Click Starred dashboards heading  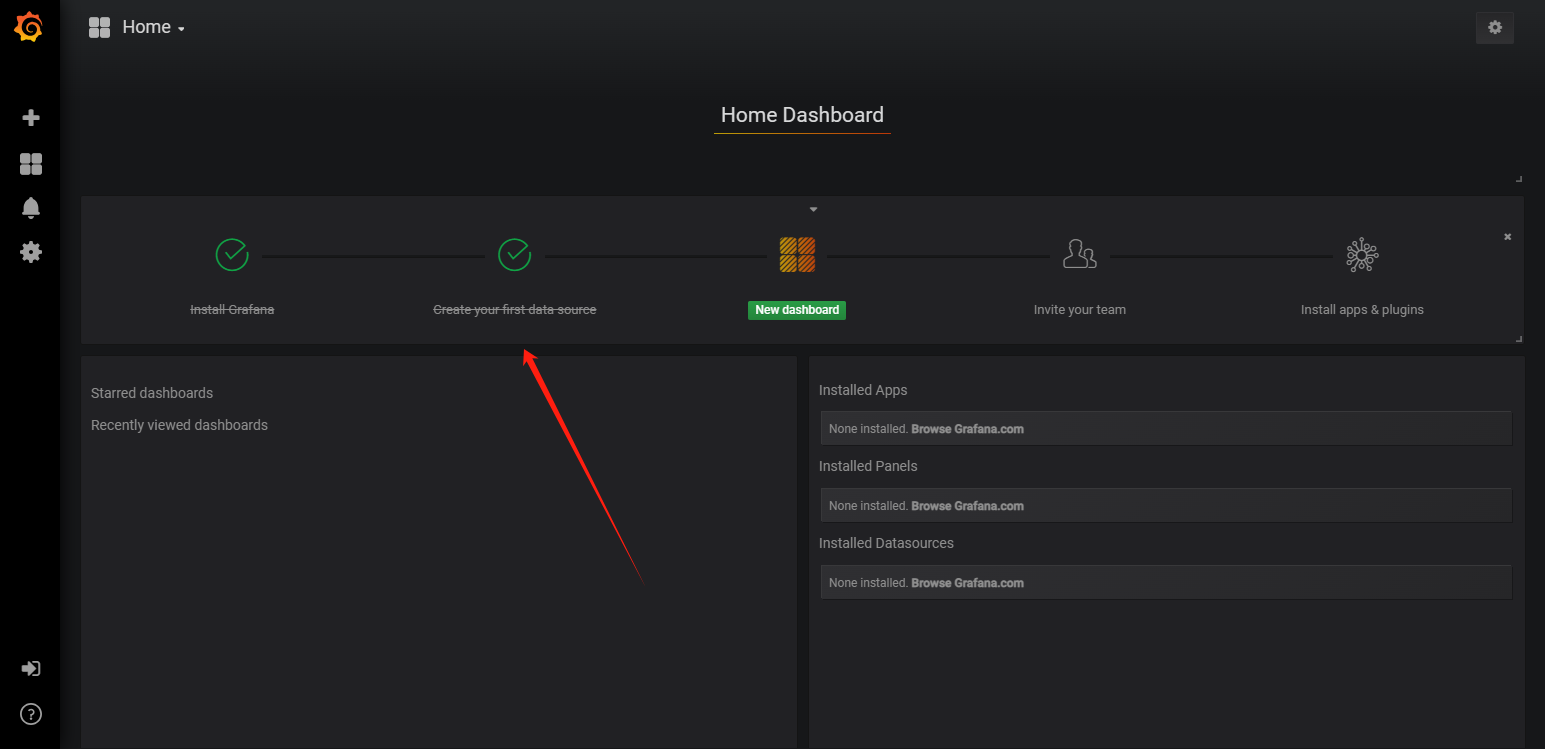click(x=152, y=393)
